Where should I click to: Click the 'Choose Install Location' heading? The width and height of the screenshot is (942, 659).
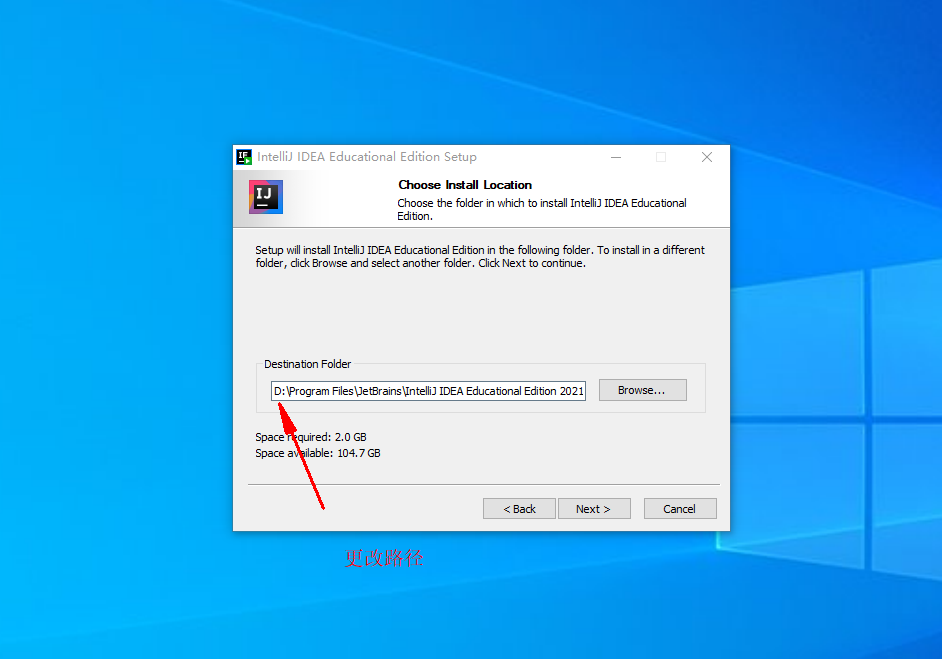tap(465, 184)
